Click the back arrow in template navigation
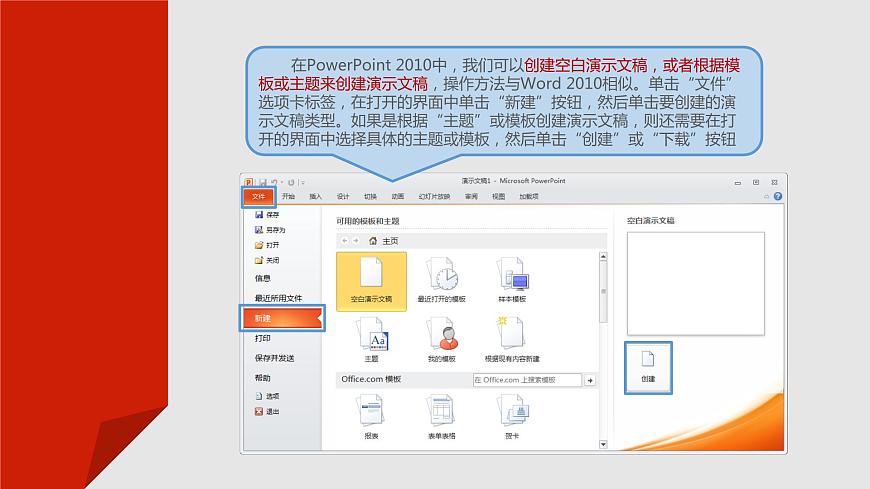Viewport: 870px width, 489px height. click(345, 241)
